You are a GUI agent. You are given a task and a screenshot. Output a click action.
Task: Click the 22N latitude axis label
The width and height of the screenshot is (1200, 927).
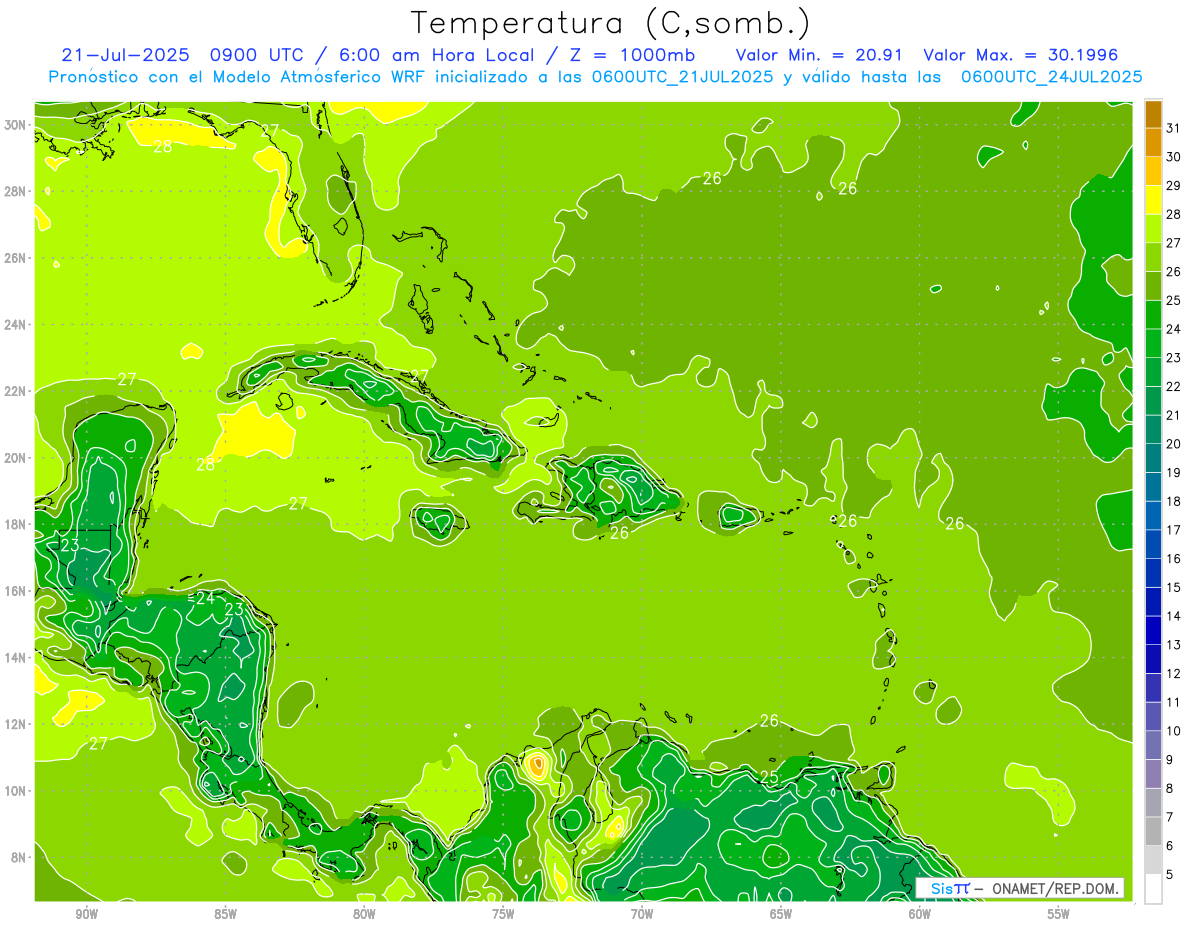16,391
